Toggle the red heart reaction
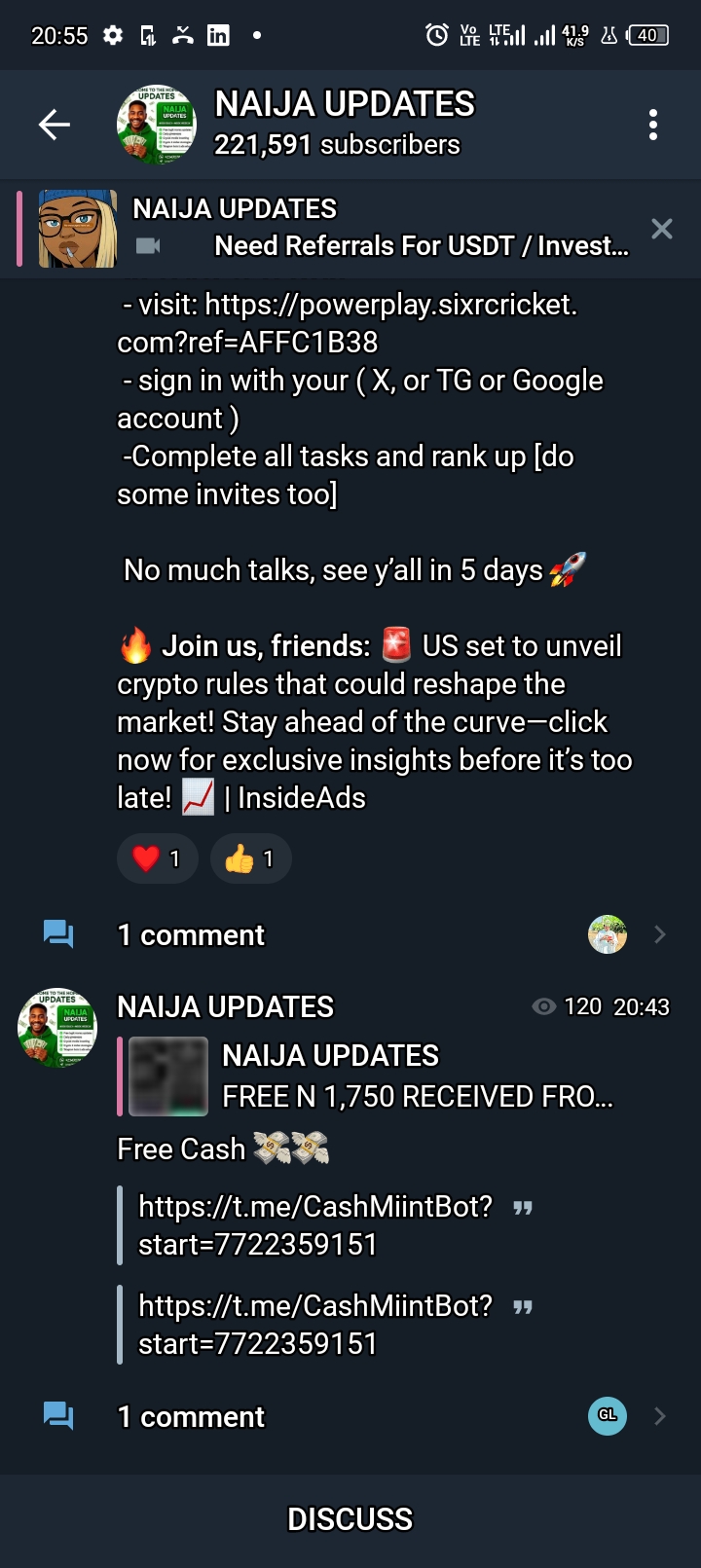The height and width of the screenshot is (1568, 701). (x=157, y=858)
